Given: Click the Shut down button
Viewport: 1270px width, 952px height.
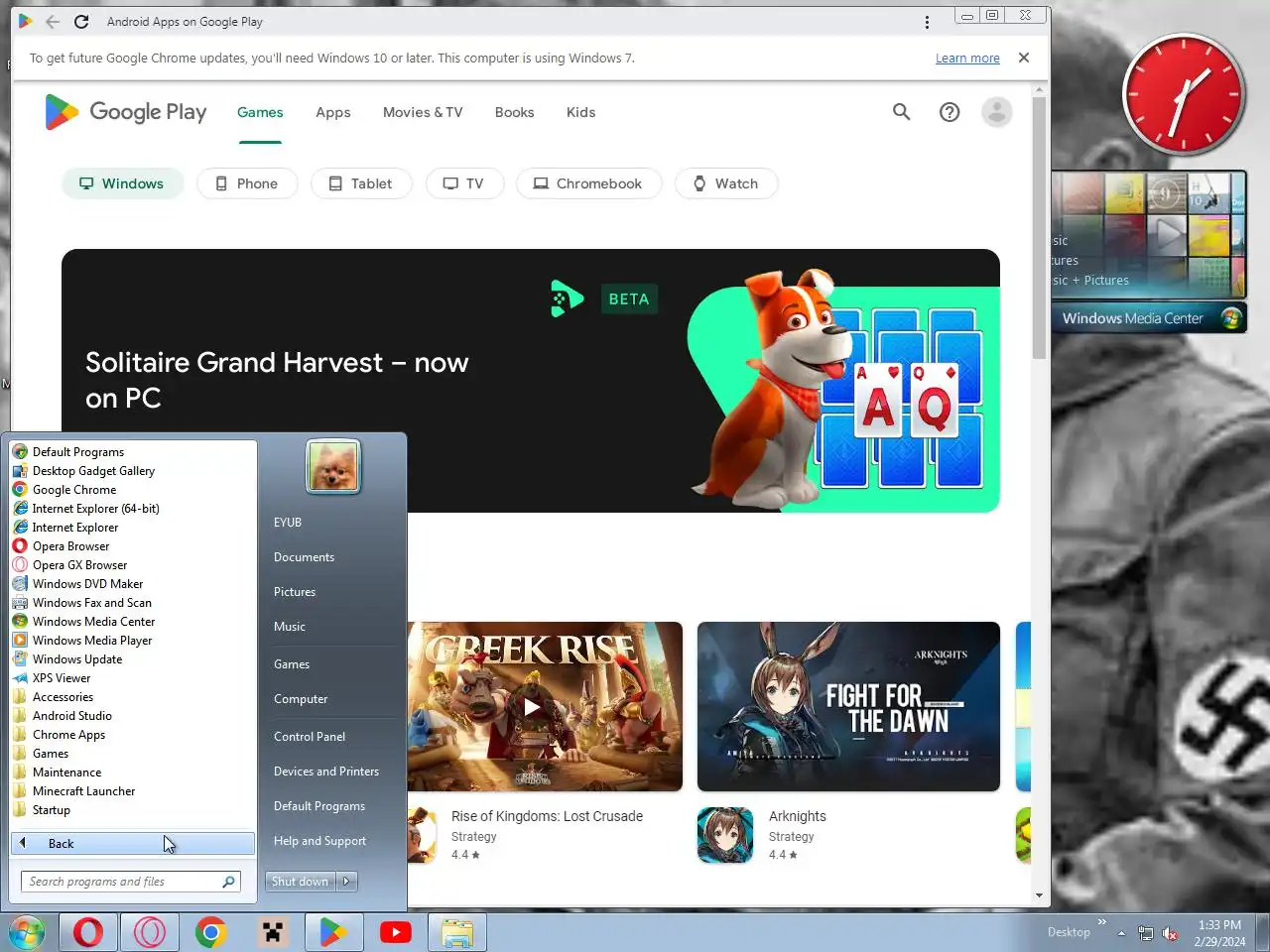Looking at the screenshot, I should pos(300,881).
